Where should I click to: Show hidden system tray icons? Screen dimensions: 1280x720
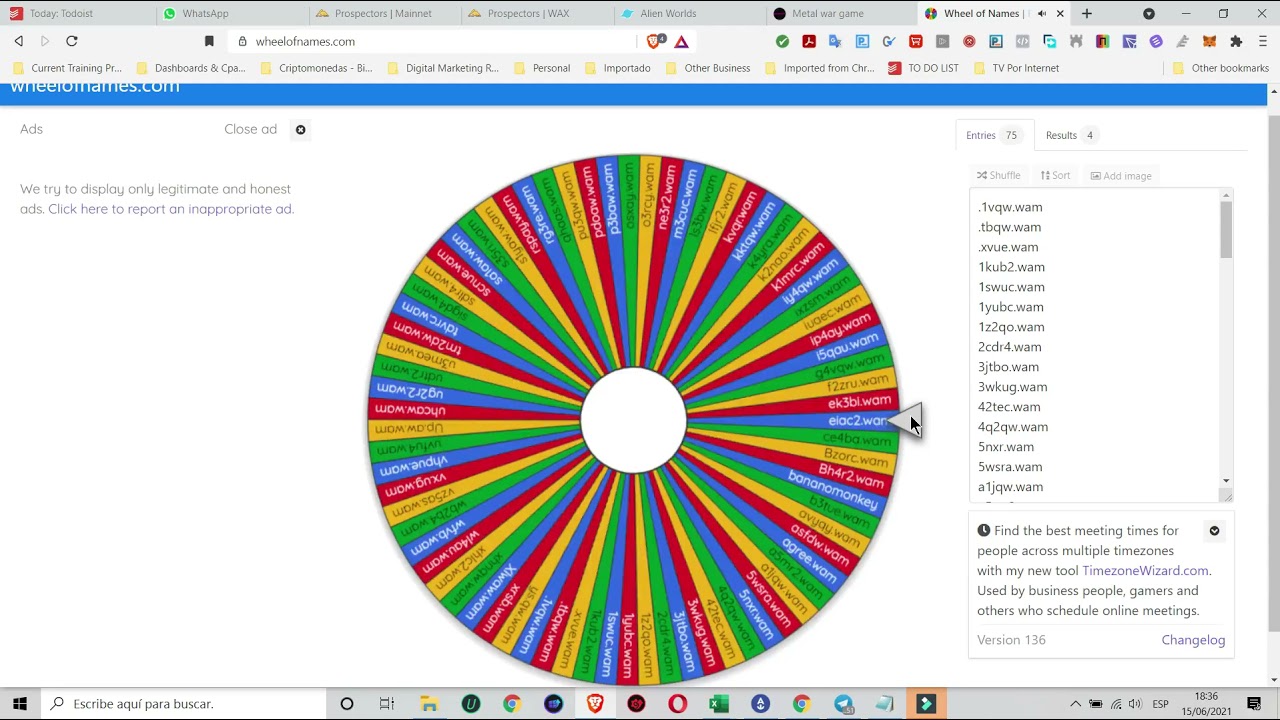click(x=1076, y=704)
